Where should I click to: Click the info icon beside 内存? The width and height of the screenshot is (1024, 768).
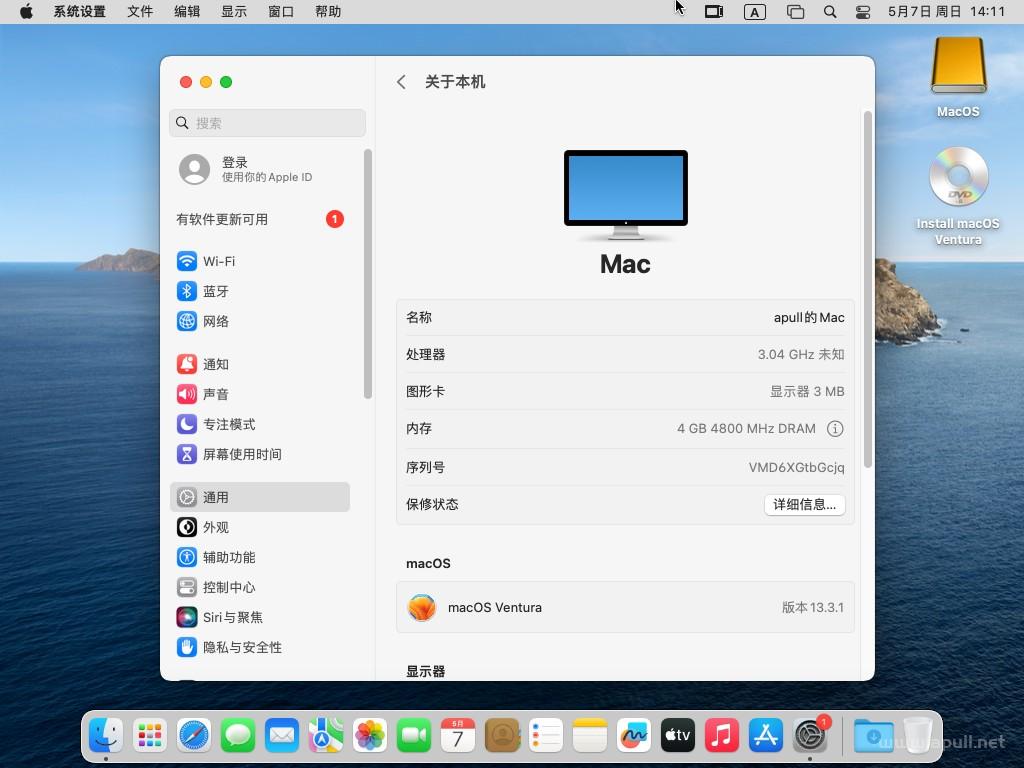click(835, 428)
